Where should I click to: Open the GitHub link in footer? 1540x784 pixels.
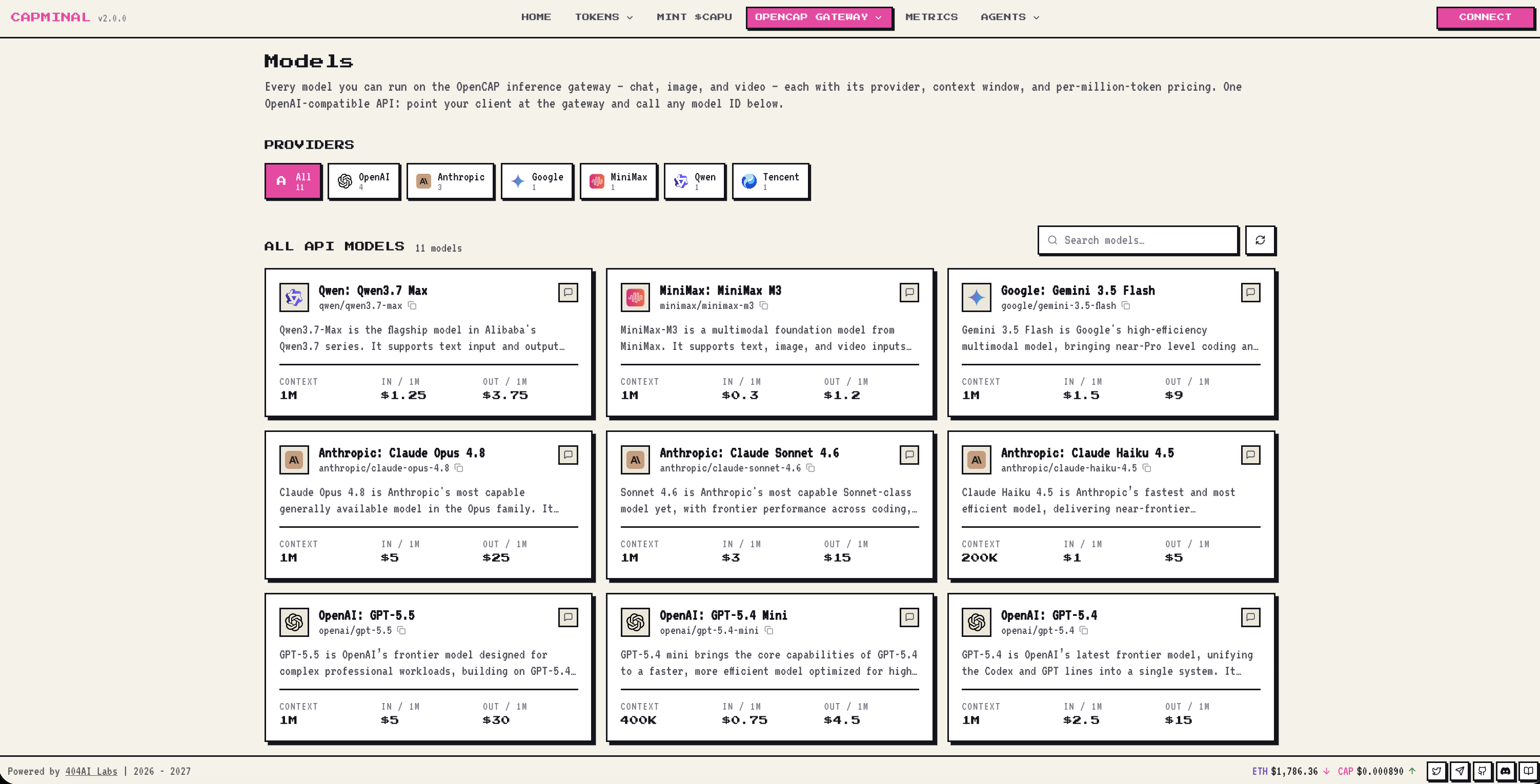[1482, 771]
